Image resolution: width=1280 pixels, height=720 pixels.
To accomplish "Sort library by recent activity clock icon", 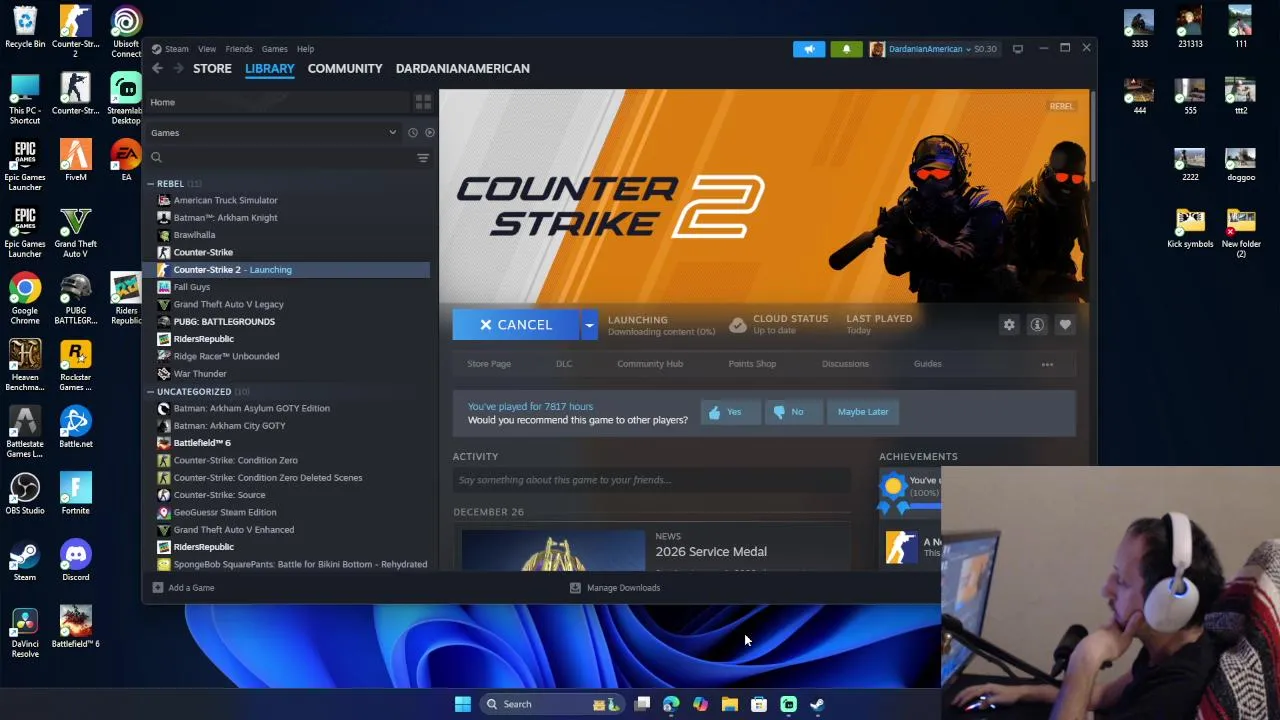I will [412, 132].
